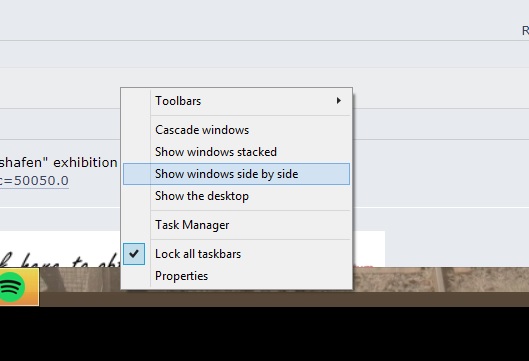Click the desktop wallpaper right of menu

[441, 279]
